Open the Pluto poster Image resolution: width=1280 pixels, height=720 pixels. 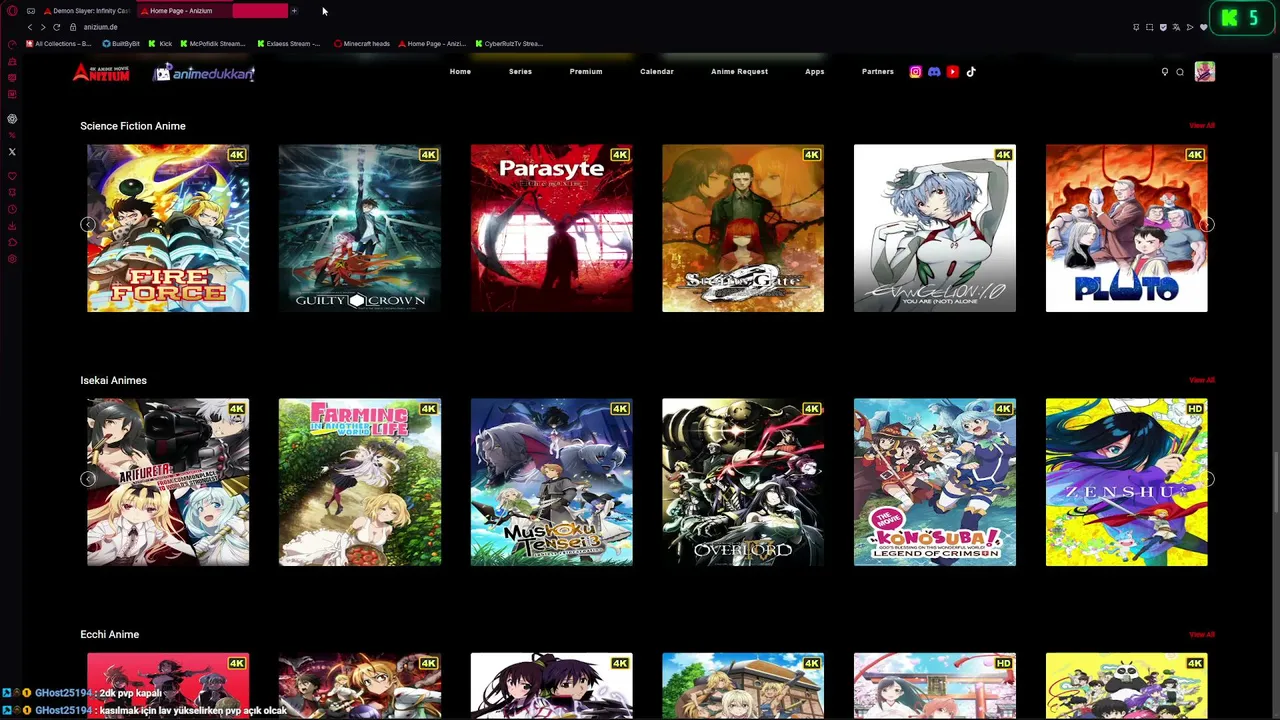tap(1127, 228)
